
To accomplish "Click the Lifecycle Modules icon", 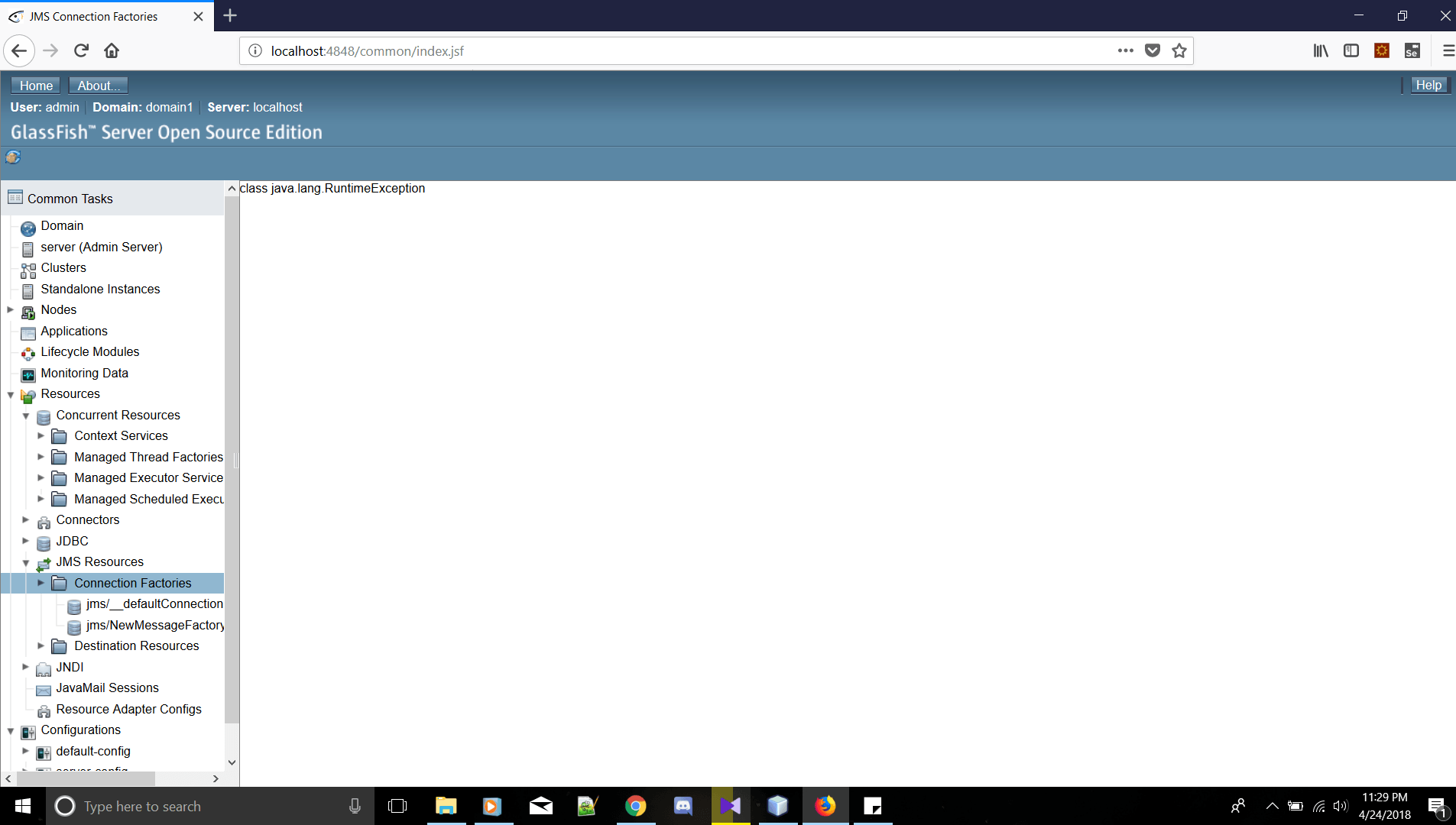I will [x=28, y=354].
